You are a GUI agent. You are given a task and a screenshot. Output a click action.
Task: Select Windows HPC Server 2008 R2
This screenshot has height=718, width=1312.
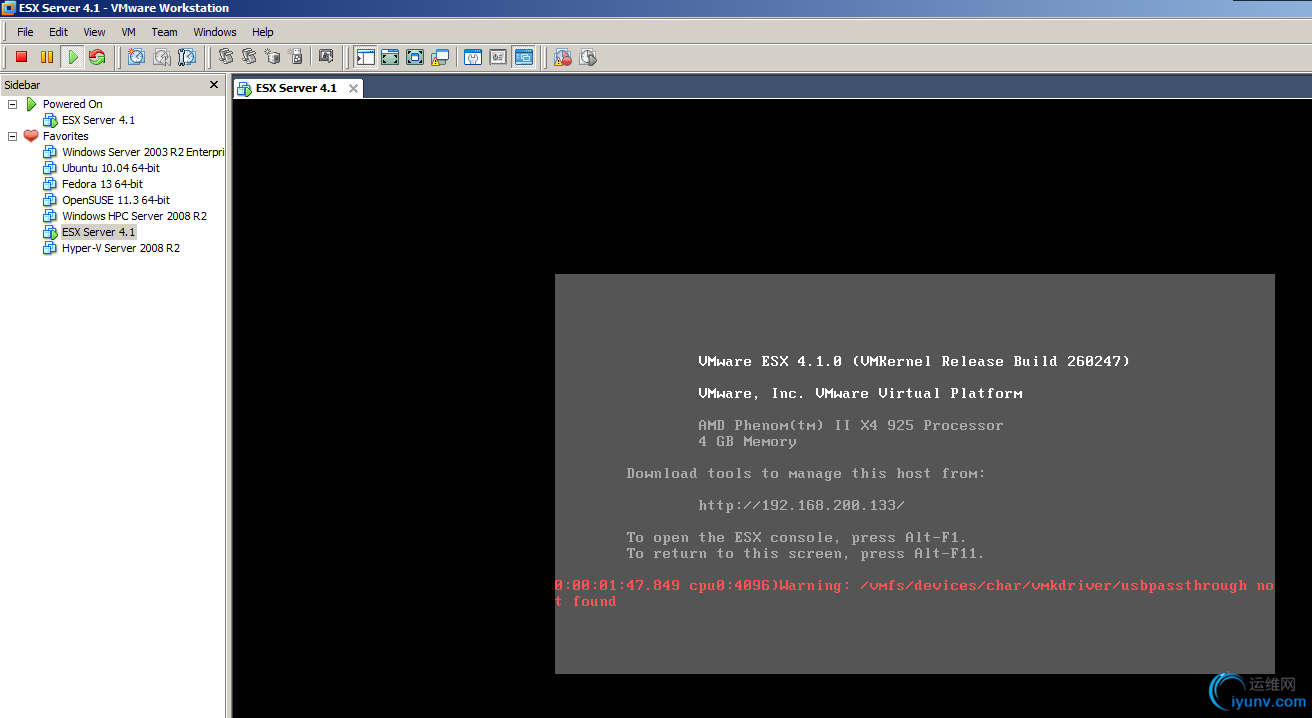tap(134, 216)
